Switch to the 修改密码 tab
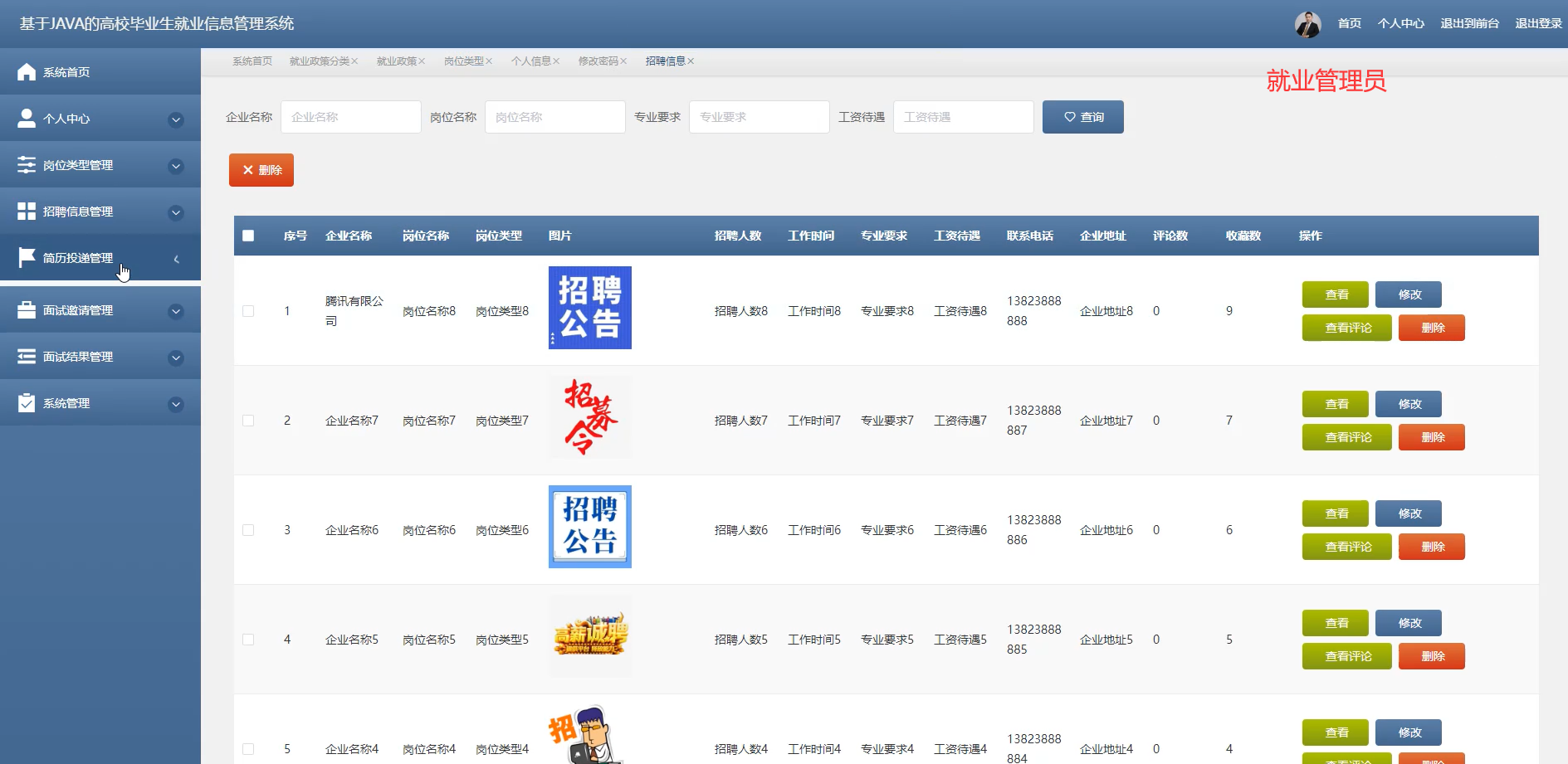The image size is (1568, 764). coord(598,61)
